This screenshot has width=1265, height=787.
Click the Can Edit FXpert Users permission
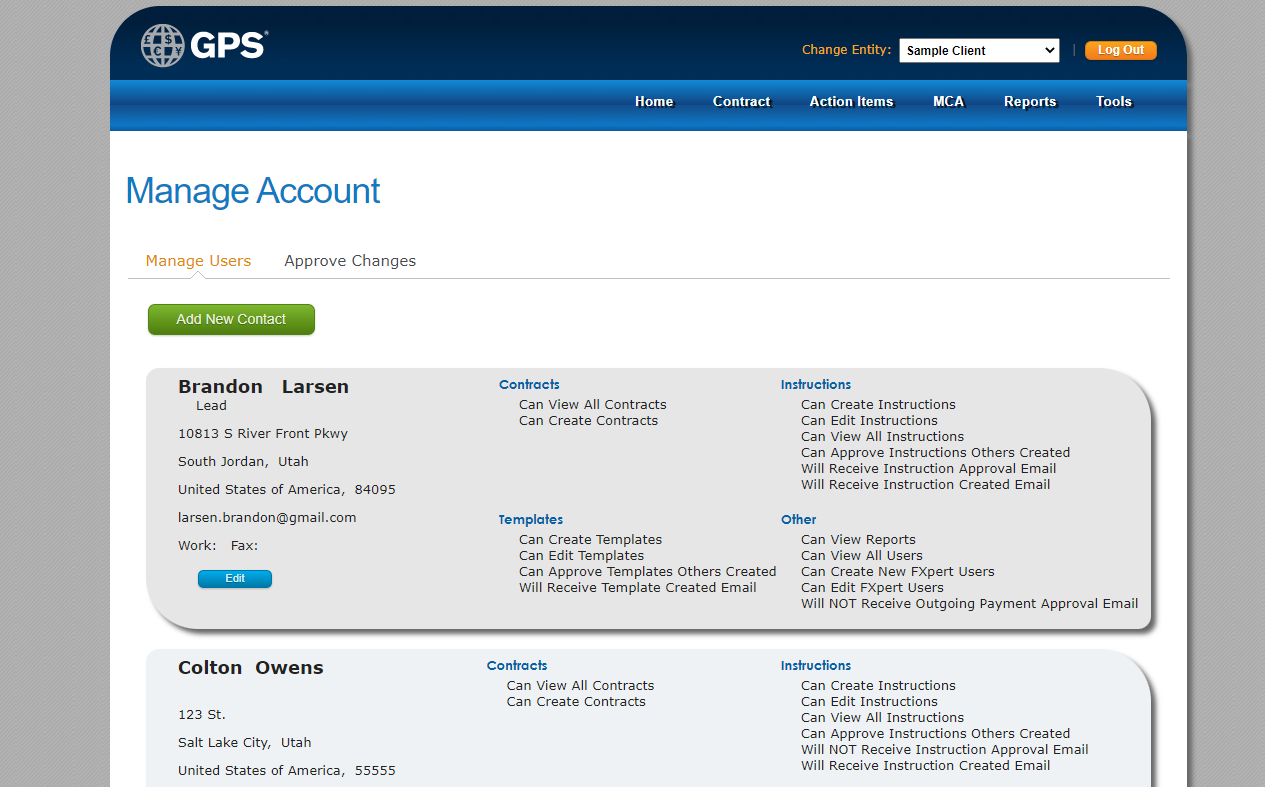coord(872,588)
